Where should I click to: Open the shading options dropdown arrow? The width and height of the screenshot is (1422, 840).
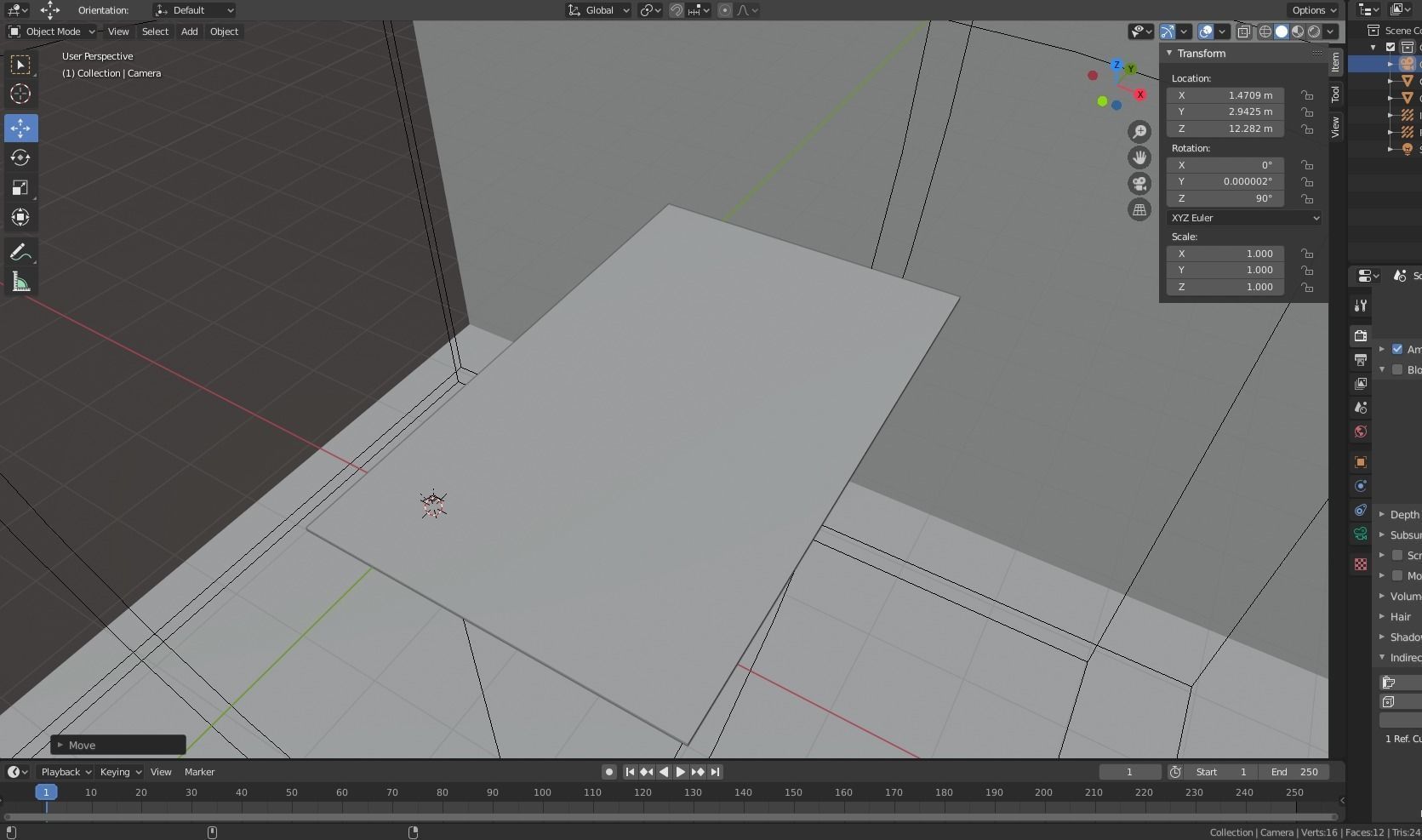(1330, 31)
